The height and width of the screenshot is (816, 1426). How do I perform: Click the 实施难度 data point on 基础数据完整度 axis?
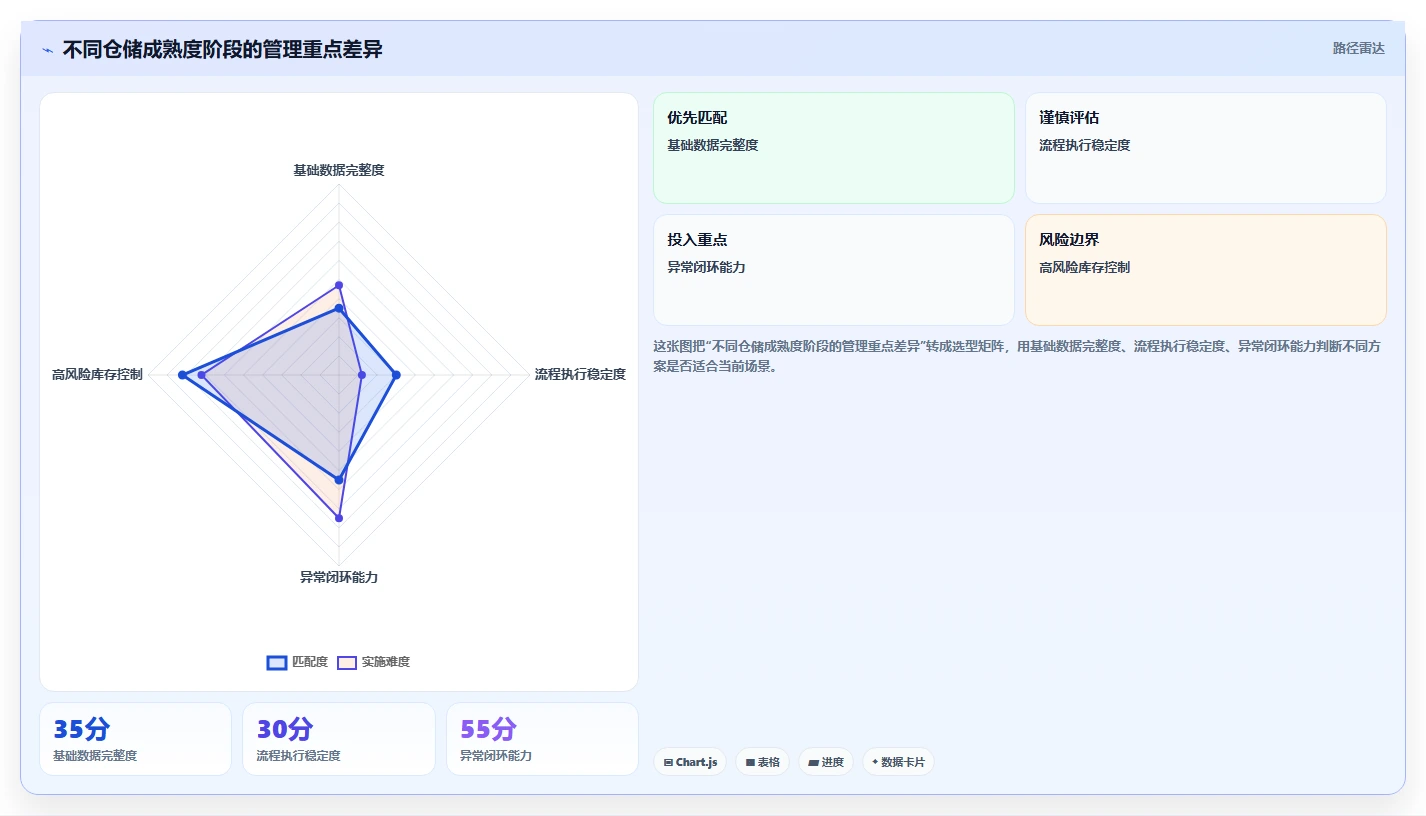(x=339, y=285)
